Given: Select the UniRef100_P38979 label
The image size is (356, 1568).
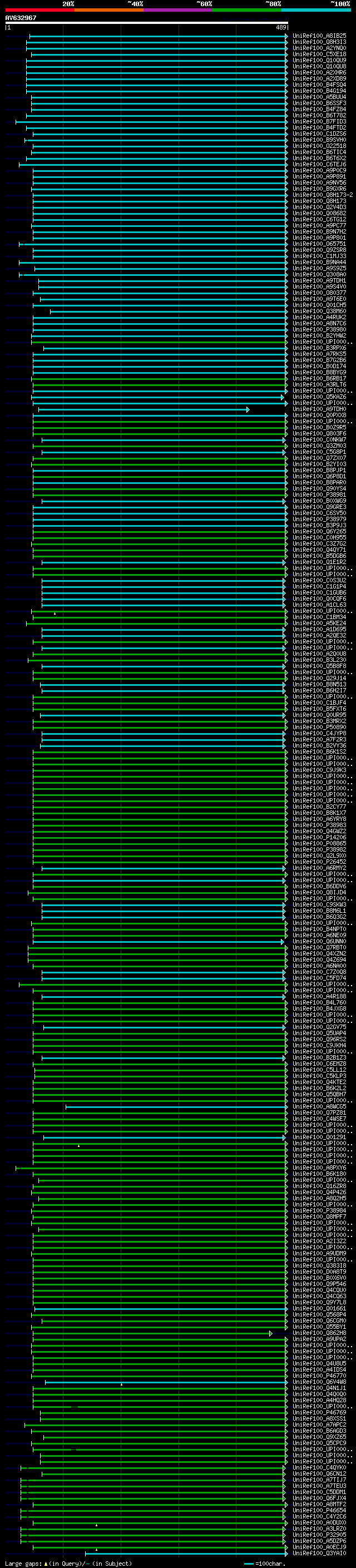Looking at the screenshot, I should pos(319,518).
